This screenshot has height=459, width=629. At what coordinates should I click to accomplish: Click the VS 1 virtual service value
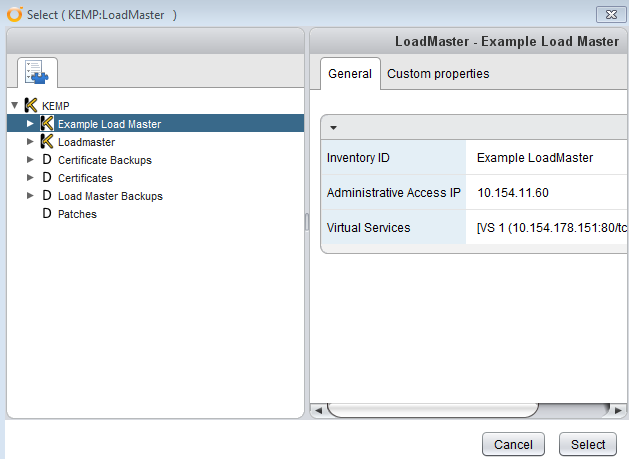552,227
